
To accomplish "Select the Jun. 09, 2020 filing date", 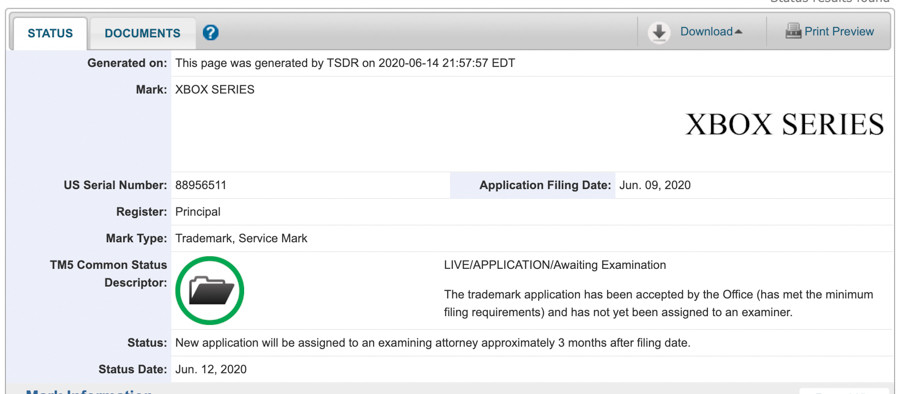I will pyautogui.click(x=655, y=186).
